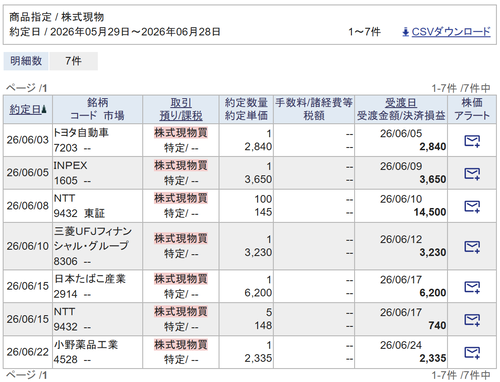Sort table by 約定日 column
500x382 pixels.
point(25,109)
